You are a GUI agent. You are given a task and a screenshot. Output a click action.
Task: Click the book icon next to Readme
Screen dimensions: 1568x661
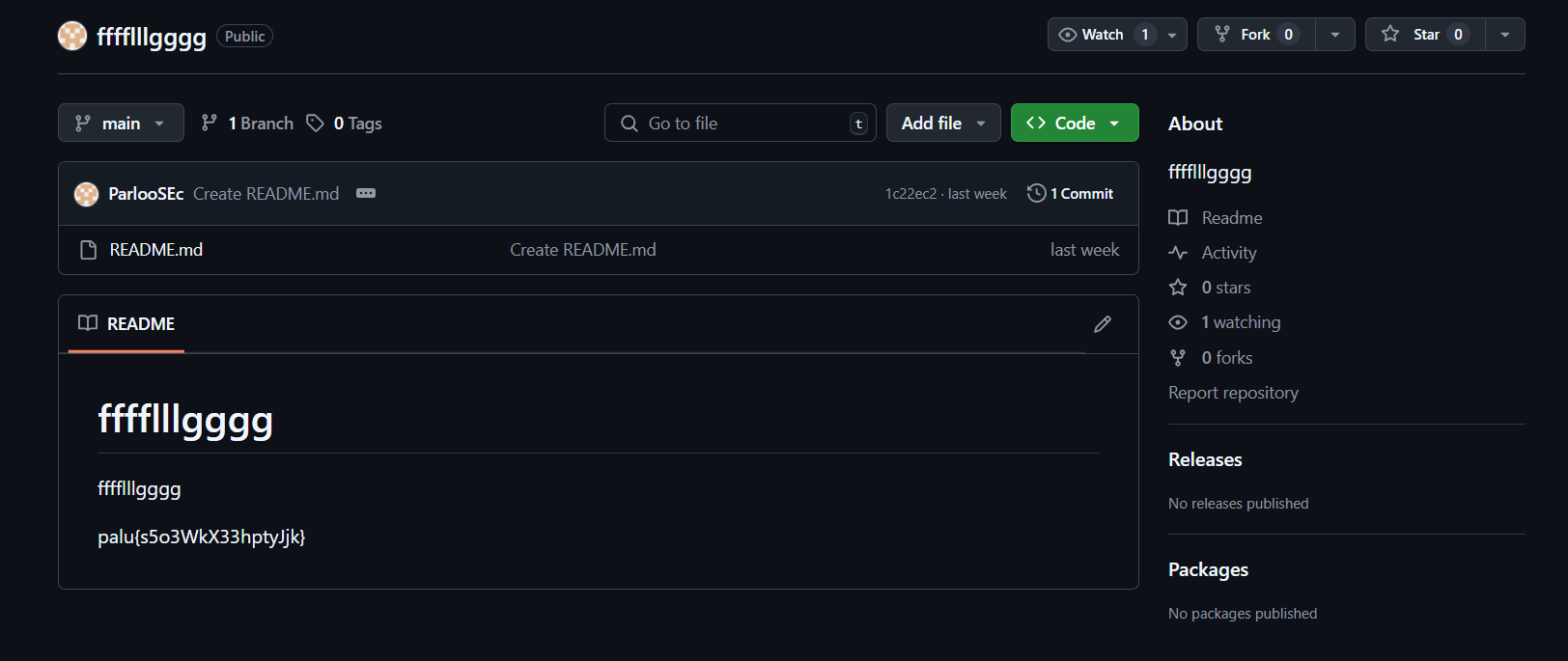(x=1177, y=218)
